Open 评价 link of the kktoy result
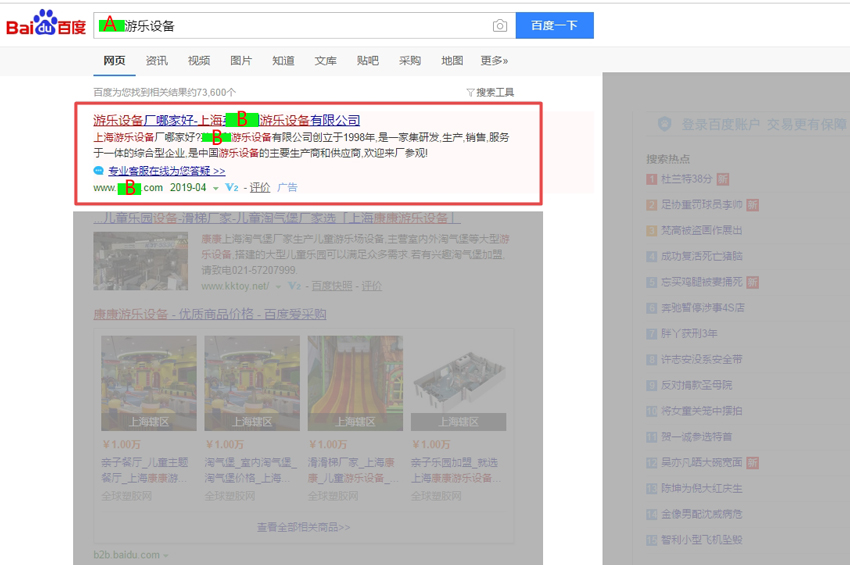 pos(372,286)
